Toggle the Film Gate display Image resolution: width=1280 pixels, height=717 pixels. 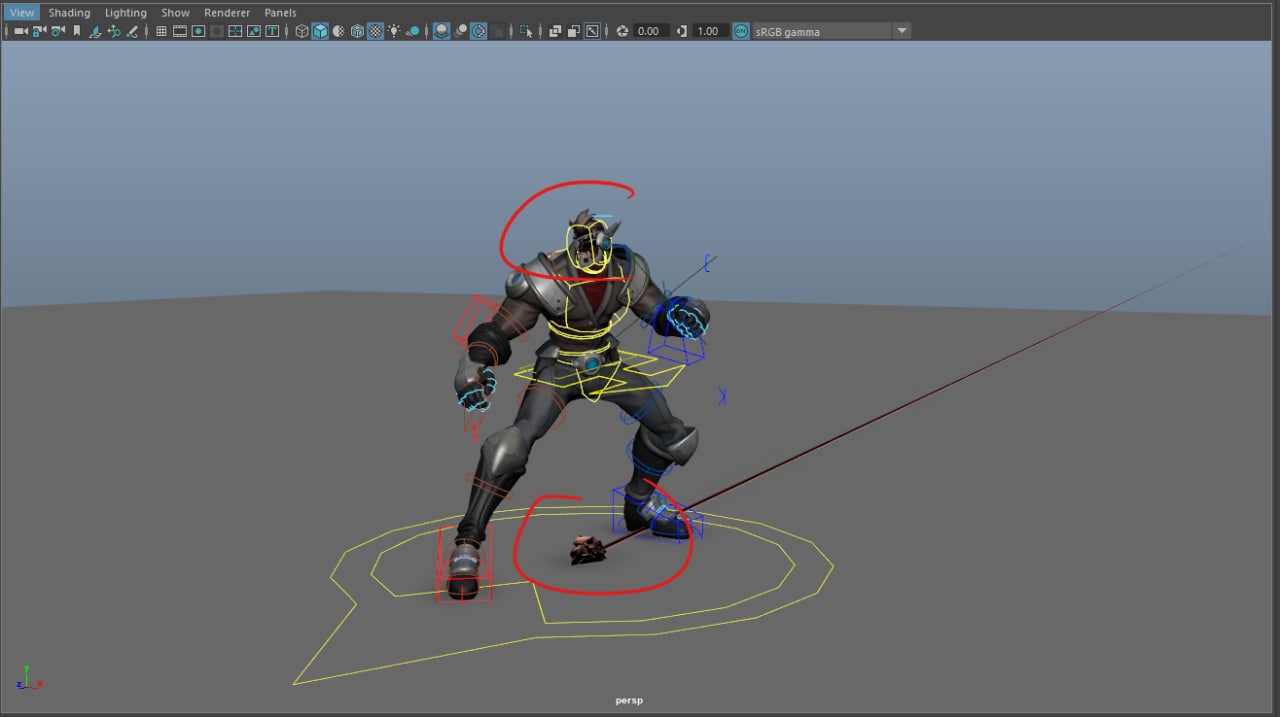[x=180, y=31]
